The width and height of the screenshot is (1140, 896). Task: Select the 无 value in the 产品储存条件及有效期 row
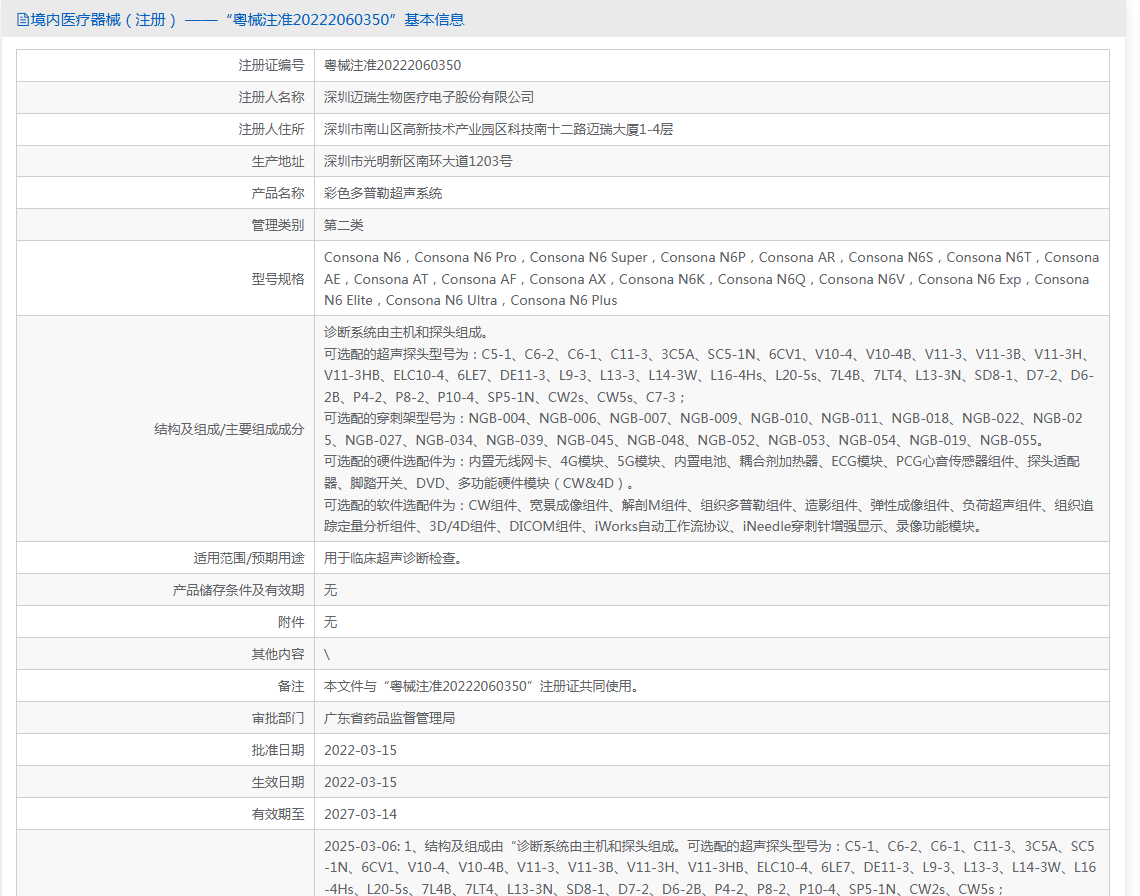pos(331,591)
